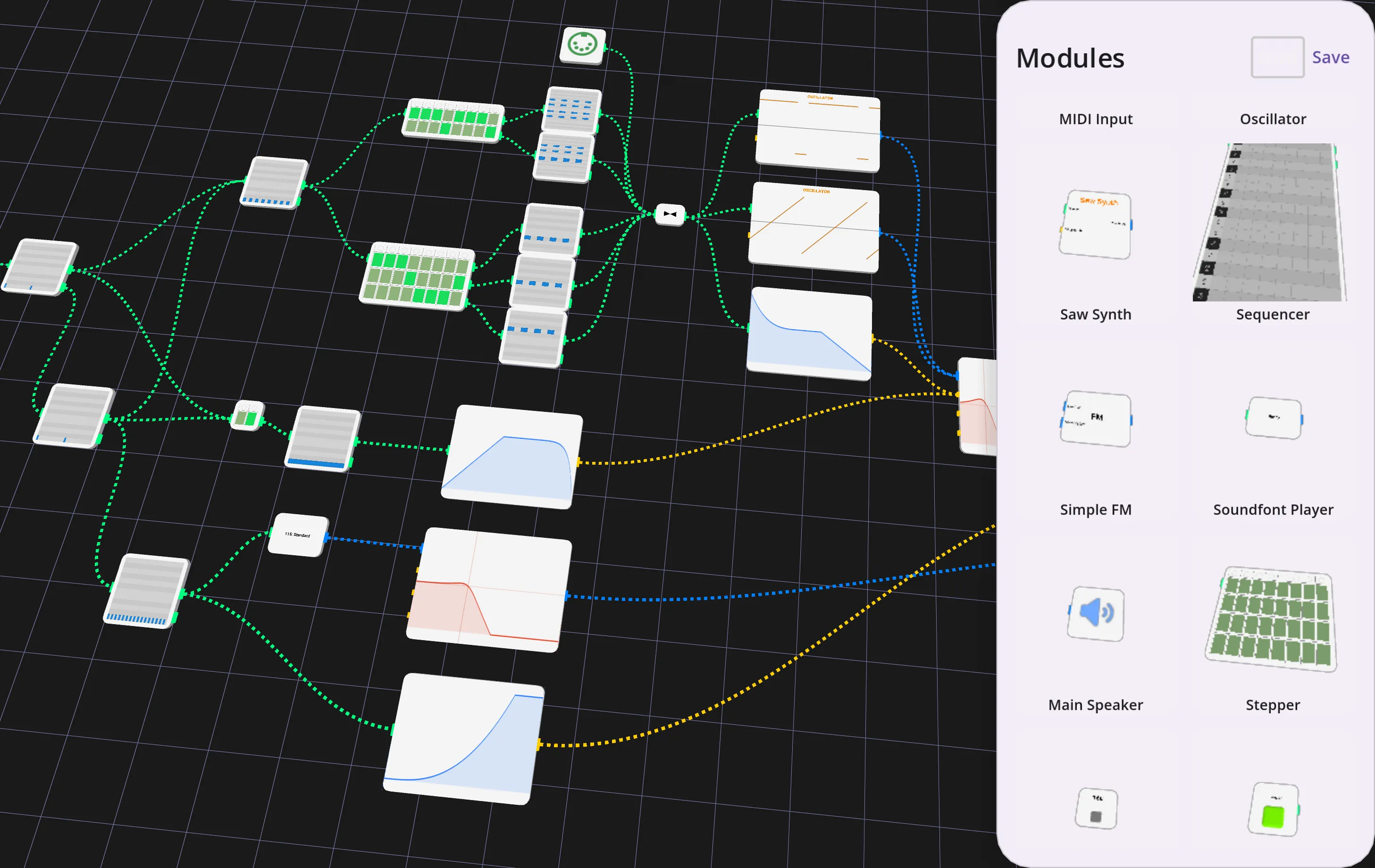Image resolution: width=1375 pixels, height=868 pixels.
Task: Click the red low-pass filter curve node
Action: (x=488, y=589)
